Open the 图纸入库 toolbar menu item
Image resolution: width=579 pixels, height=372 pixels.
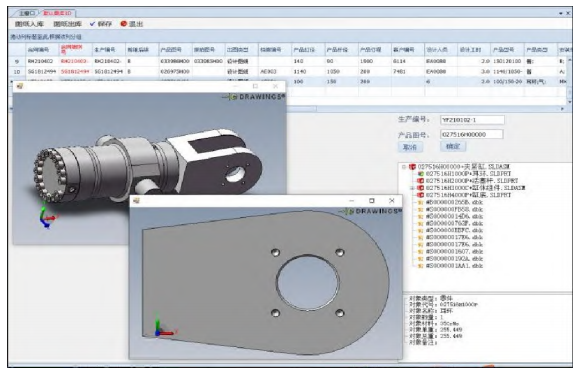29,24
